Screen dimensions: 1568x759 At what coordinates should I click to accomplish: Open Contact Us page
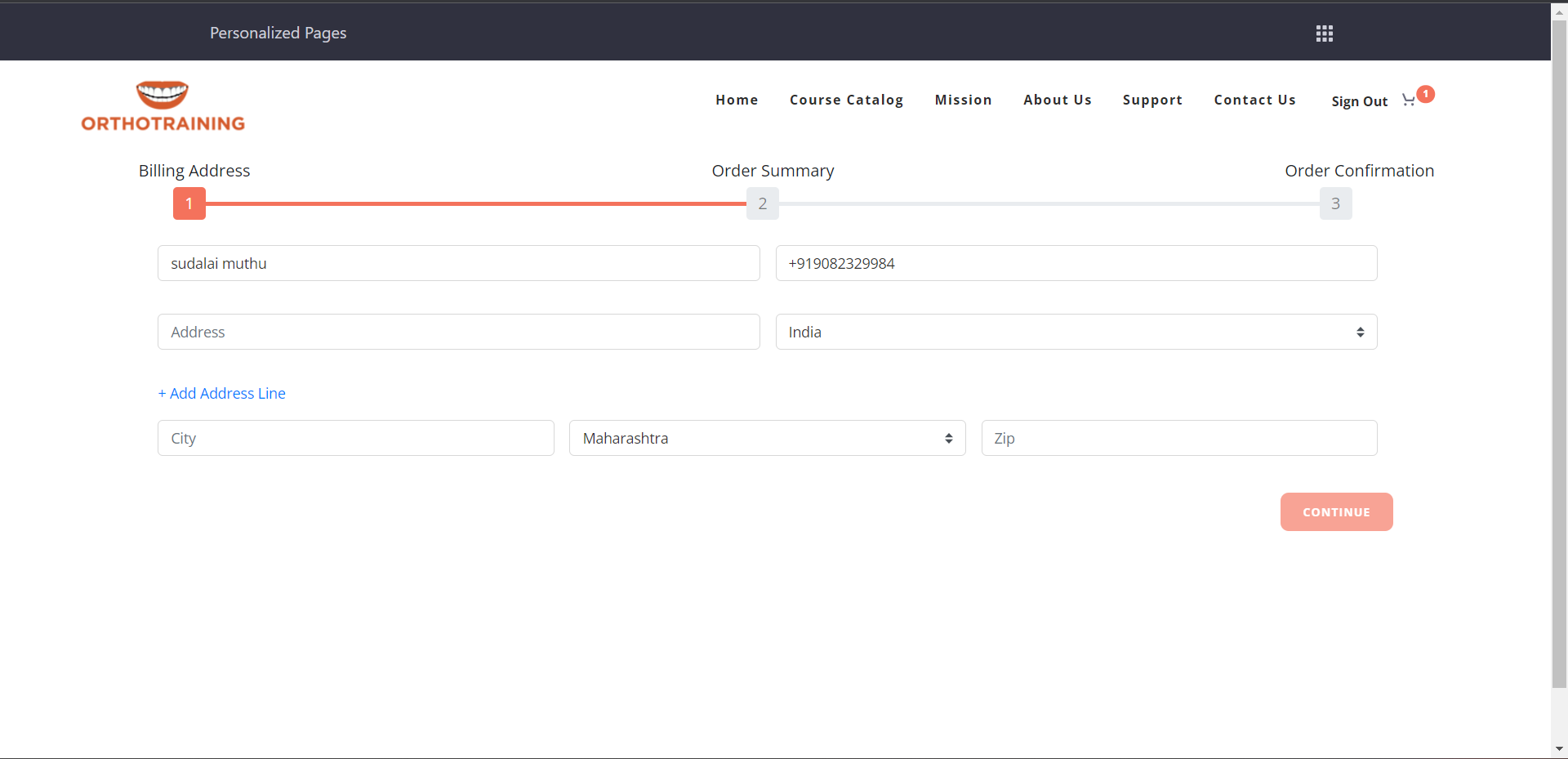[1254, 100]
